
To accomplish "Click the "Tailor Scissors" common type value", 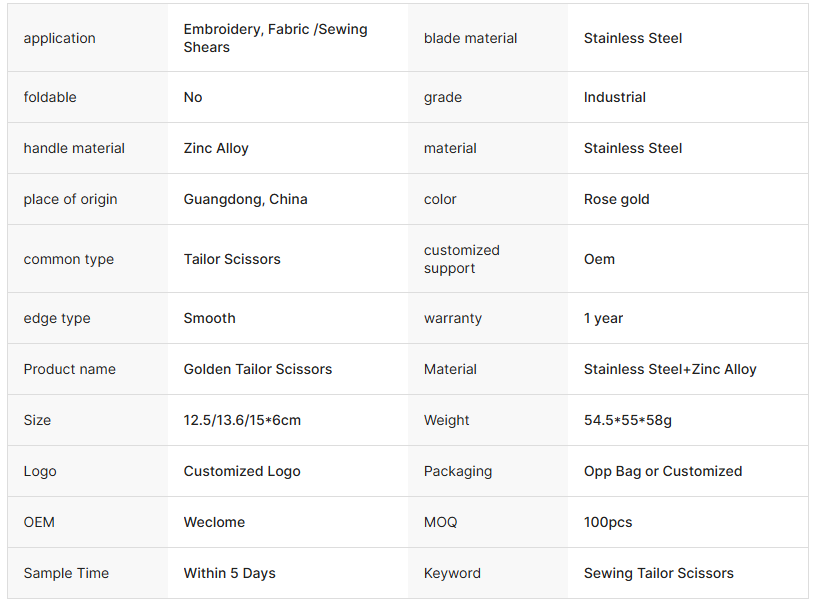I will point(232,259).
